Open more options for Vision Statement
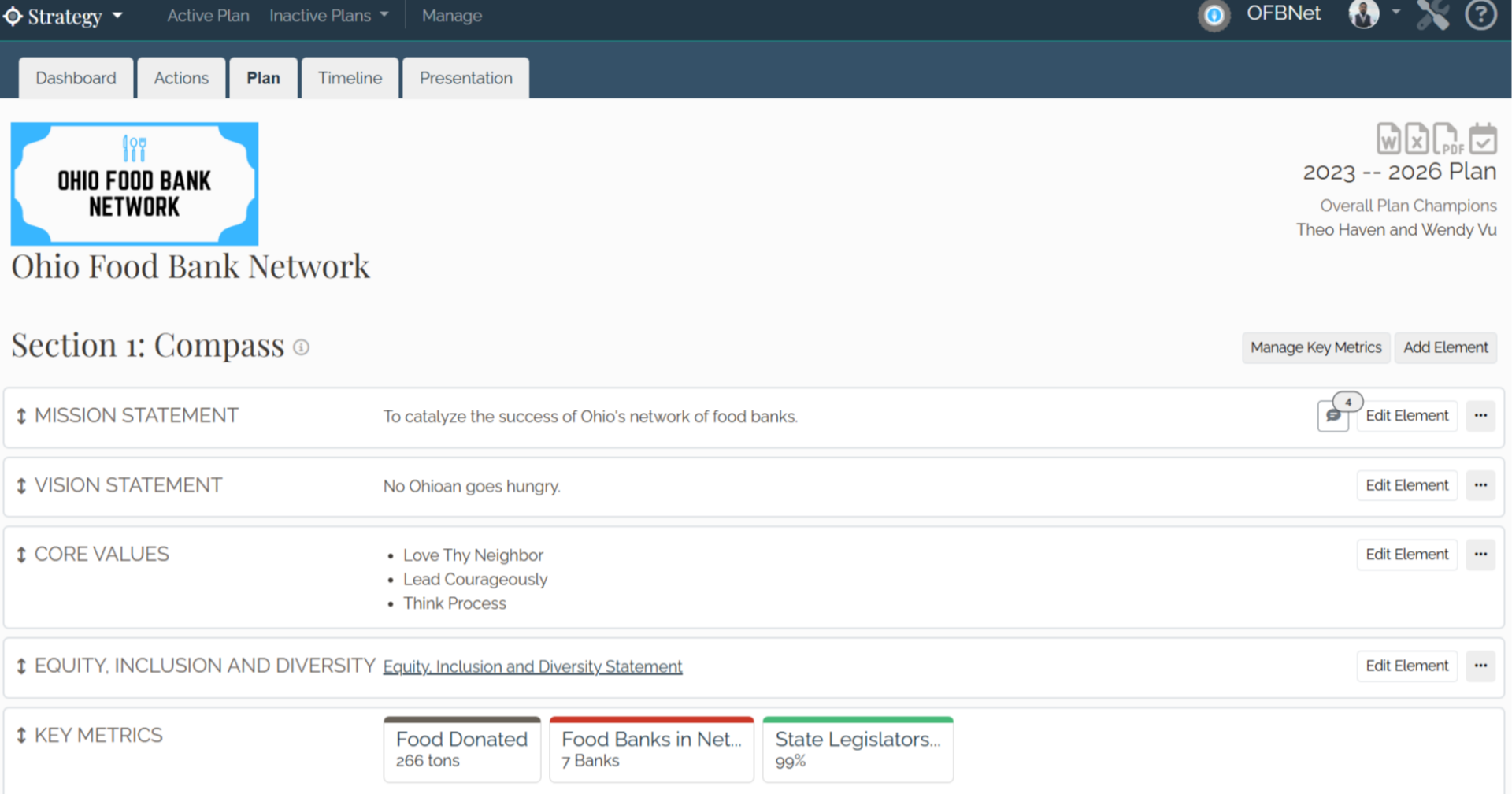This screenshot has width=1512, height=794. click(x=1480, y=485)
